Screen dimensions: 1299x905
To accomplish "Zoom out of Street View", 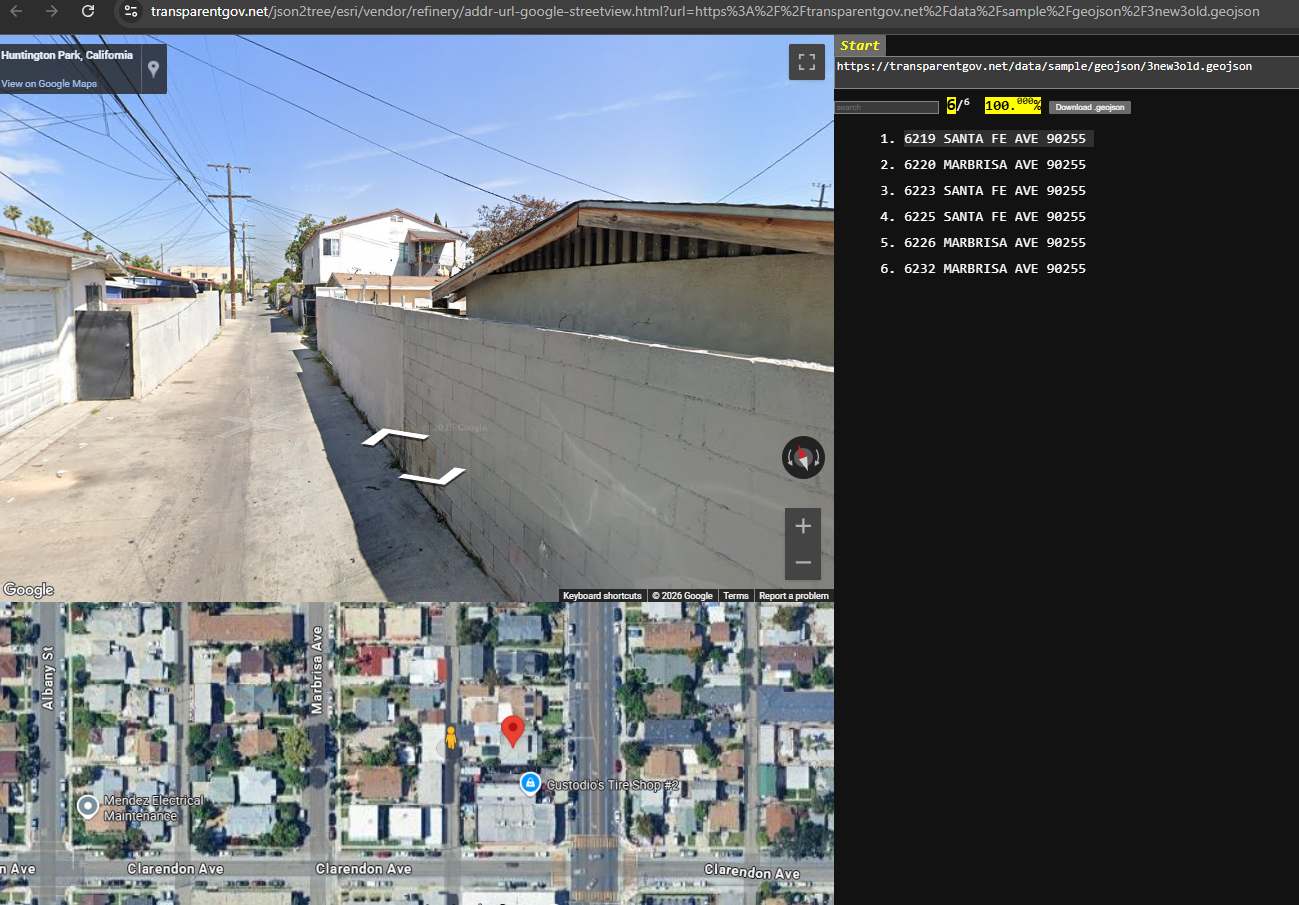I will click(802, 563).
